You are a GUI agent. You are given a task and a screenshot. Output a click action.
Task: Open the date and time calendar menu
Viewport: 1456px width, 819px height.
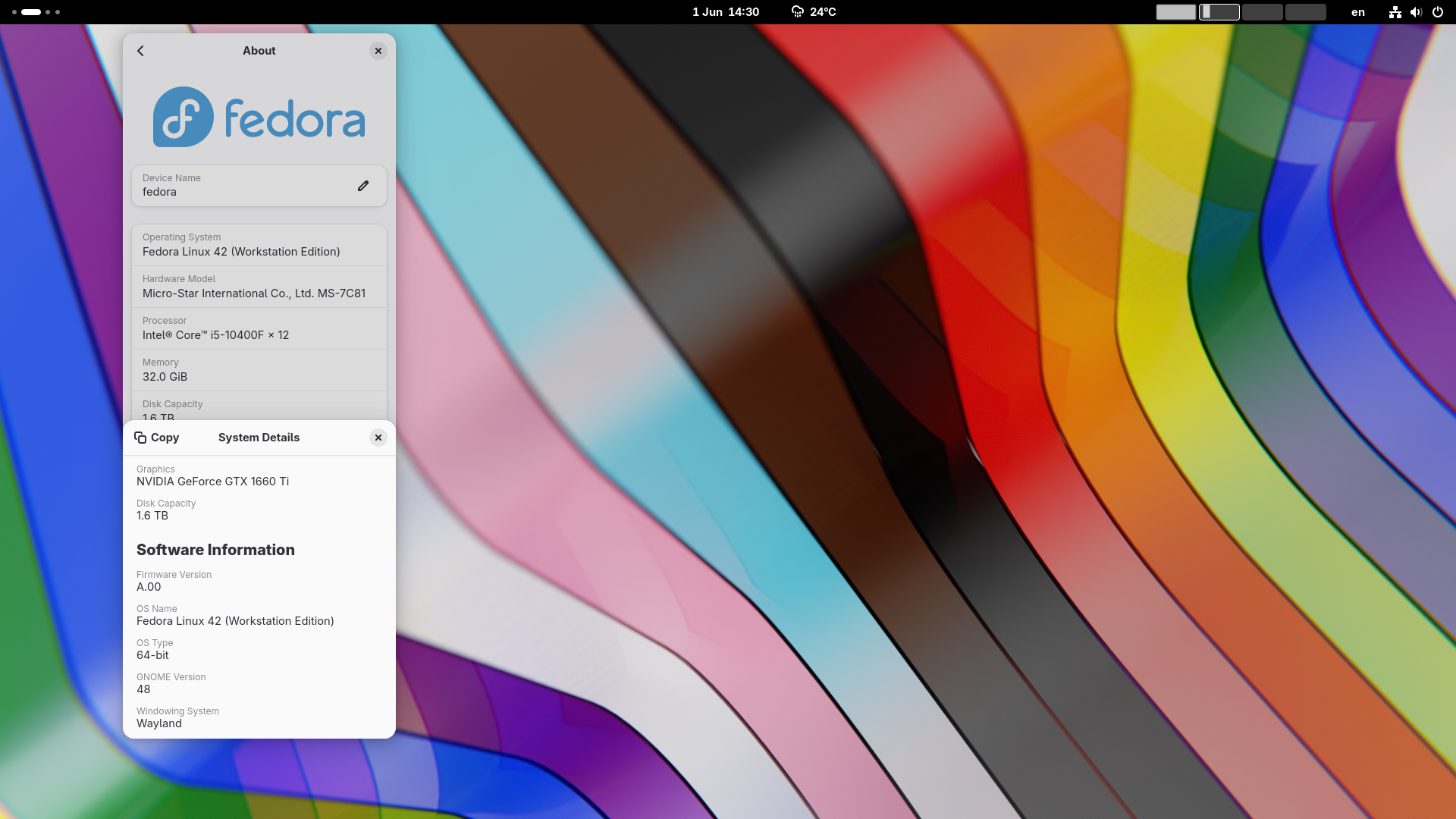click(x=725, y=12)
